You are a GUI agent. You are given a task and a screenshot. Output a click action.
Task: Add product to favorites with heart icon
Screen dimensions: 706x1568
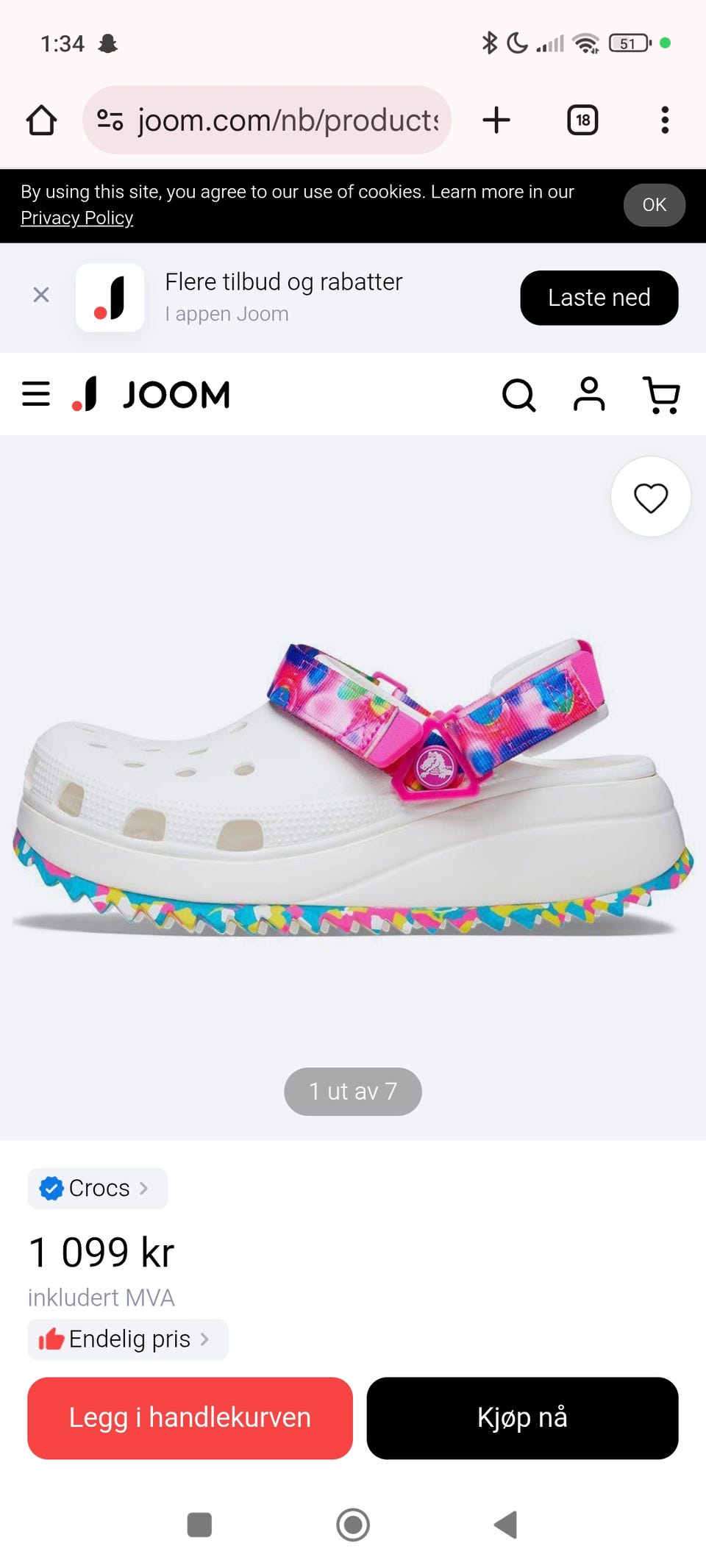pyautogui.click(x=651, y=497)
